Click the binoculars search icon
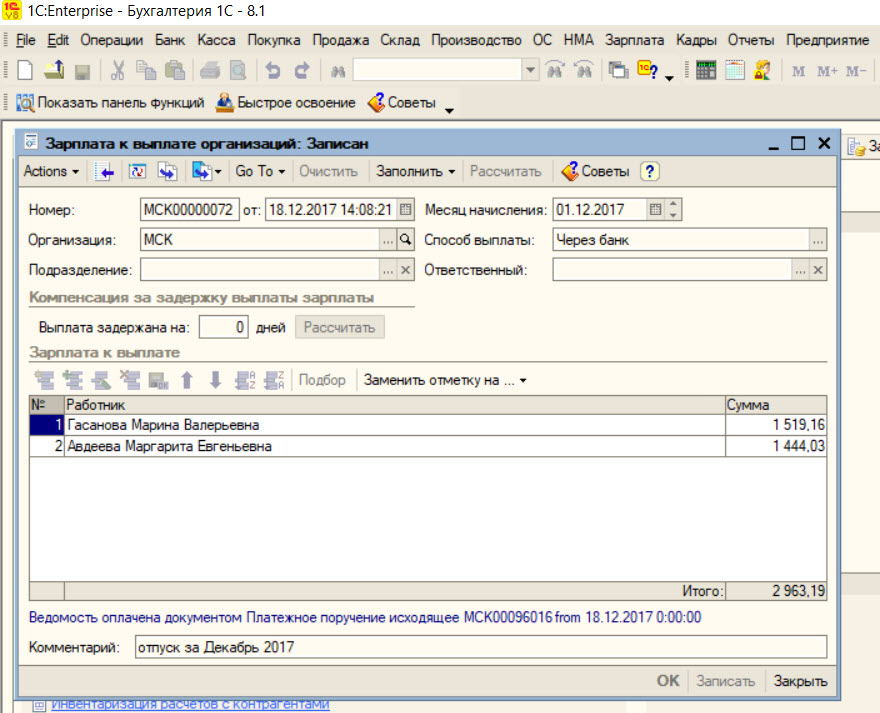Viewport: 880px width, 713px height. point(338,71)
